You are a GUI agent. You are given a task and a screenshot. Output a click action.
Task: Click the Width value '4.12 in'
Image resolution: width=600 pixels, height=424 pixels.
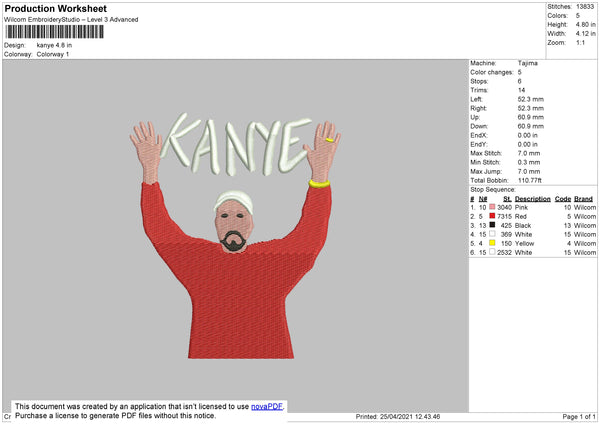pyautogui.click(x=585, y=34)
